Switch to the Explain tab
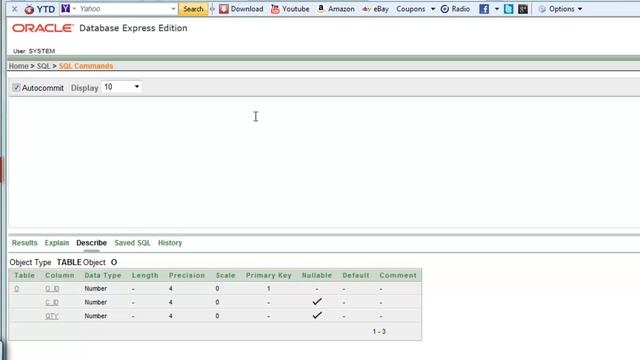This screenshot has width=640, height=360. tap(57, 243)
